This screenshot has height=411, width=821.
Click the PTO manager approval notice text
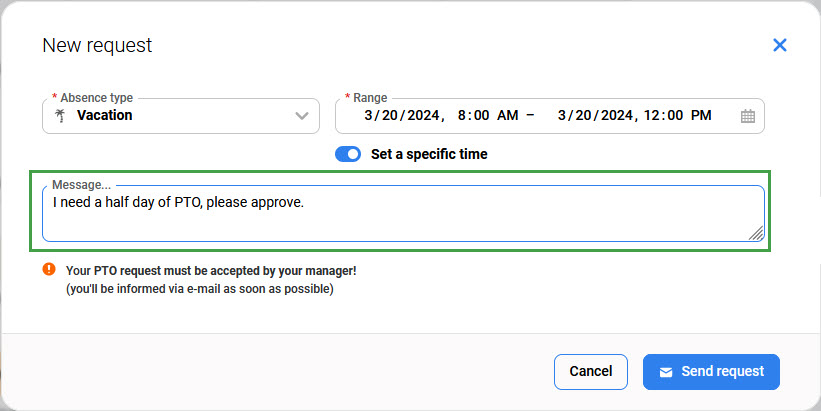tap(211, 270)
